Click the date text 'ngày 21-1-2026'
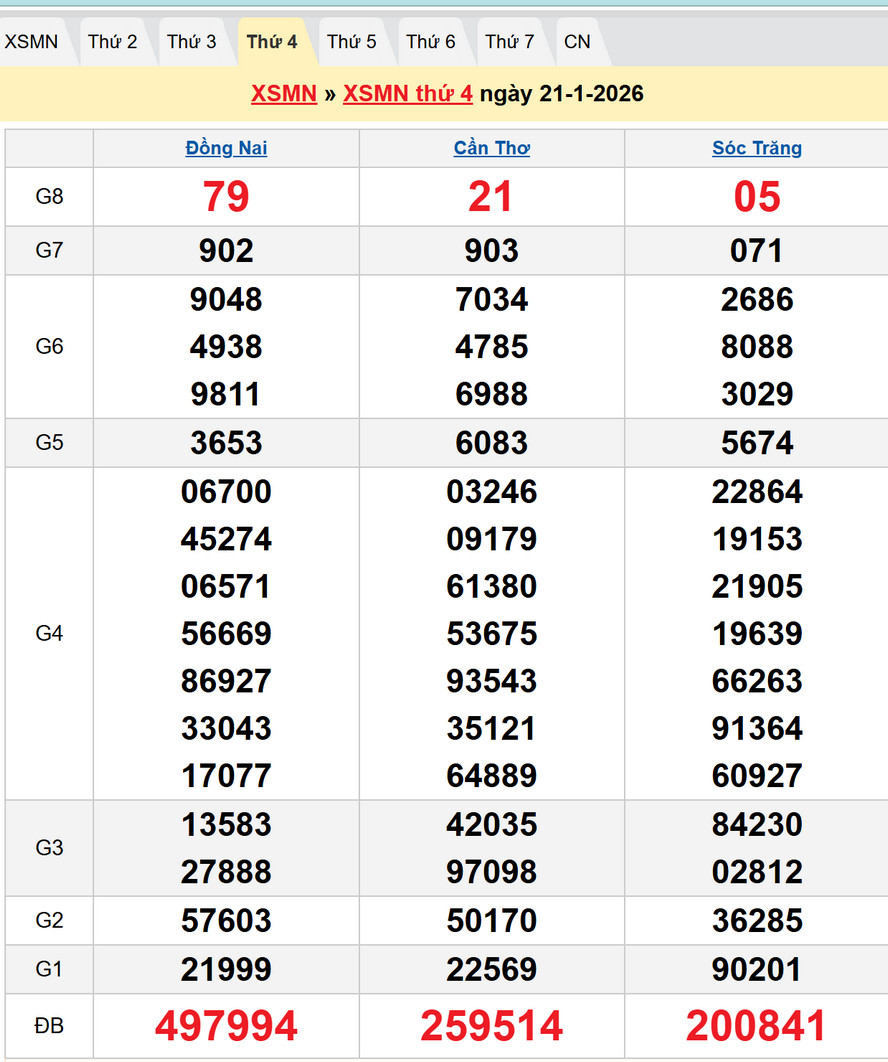The width and height of the screenshot is (888, 1062). point(561,94)
